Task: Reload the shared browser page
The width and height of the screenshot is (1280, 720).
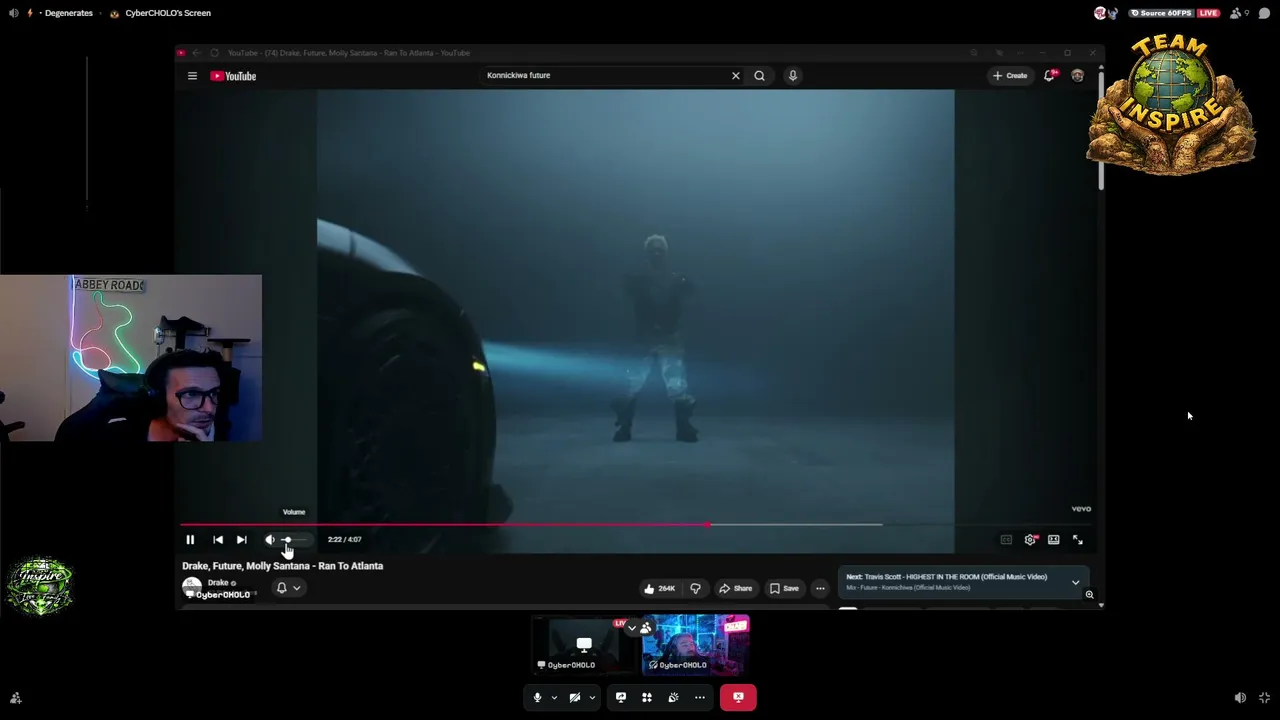Action: click(214, 53)
